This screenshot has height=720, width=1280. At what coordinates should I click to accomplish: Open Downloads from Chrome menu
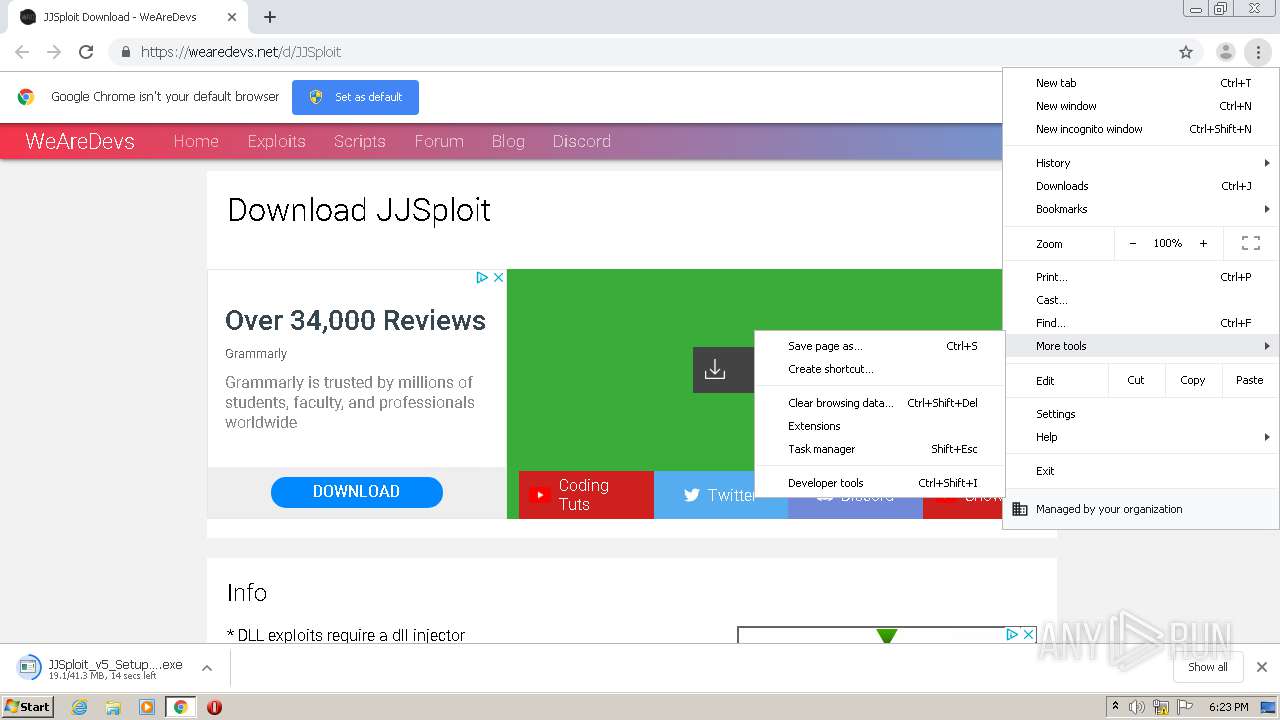pos(1141,186)
